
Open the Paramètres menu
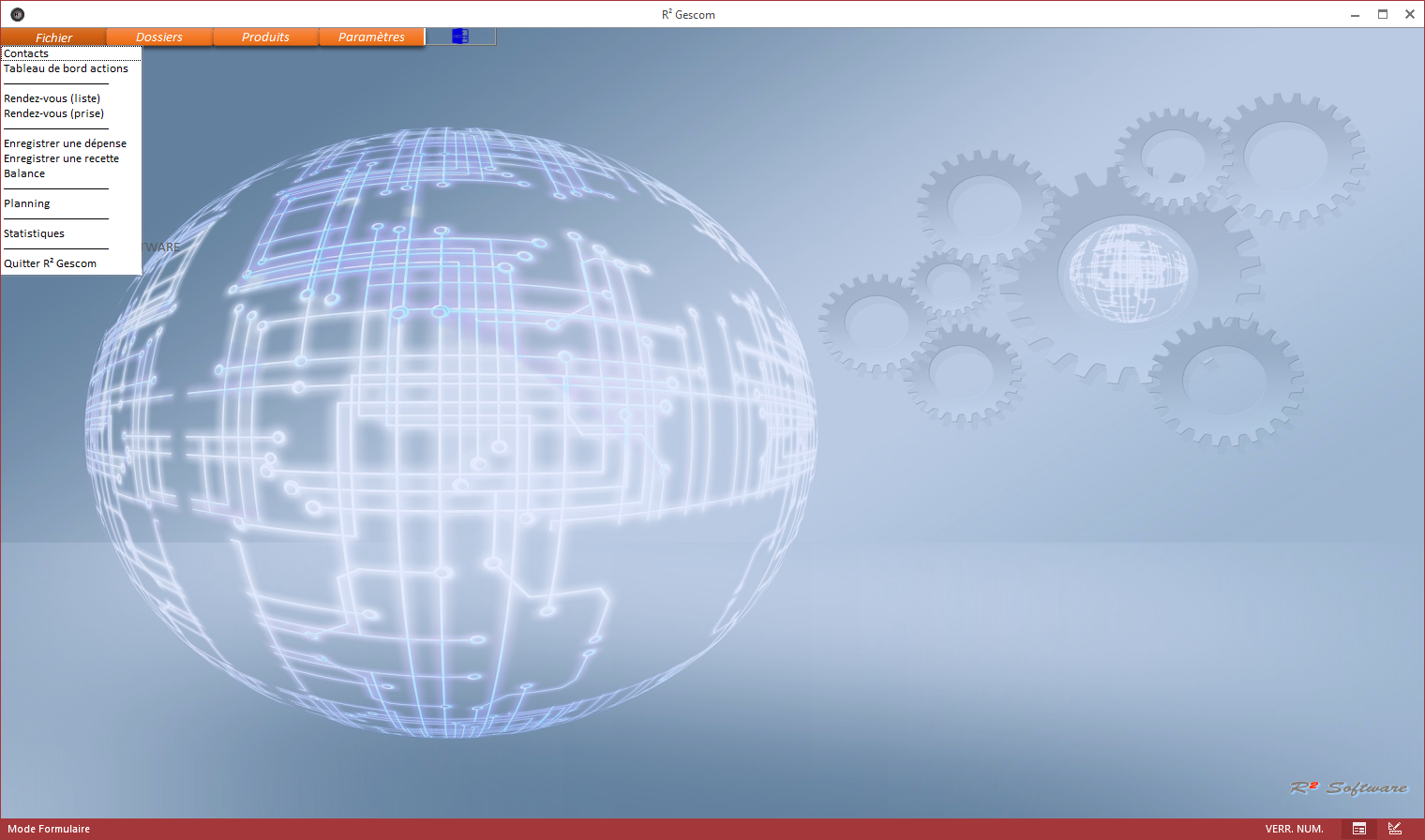coord(371,37)
